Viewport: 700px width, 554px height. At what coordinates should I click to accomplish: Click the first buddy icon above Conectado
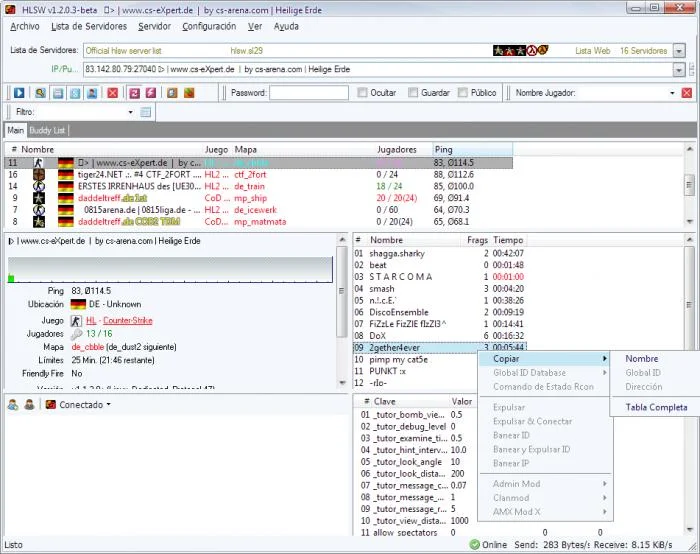(13, 405)
